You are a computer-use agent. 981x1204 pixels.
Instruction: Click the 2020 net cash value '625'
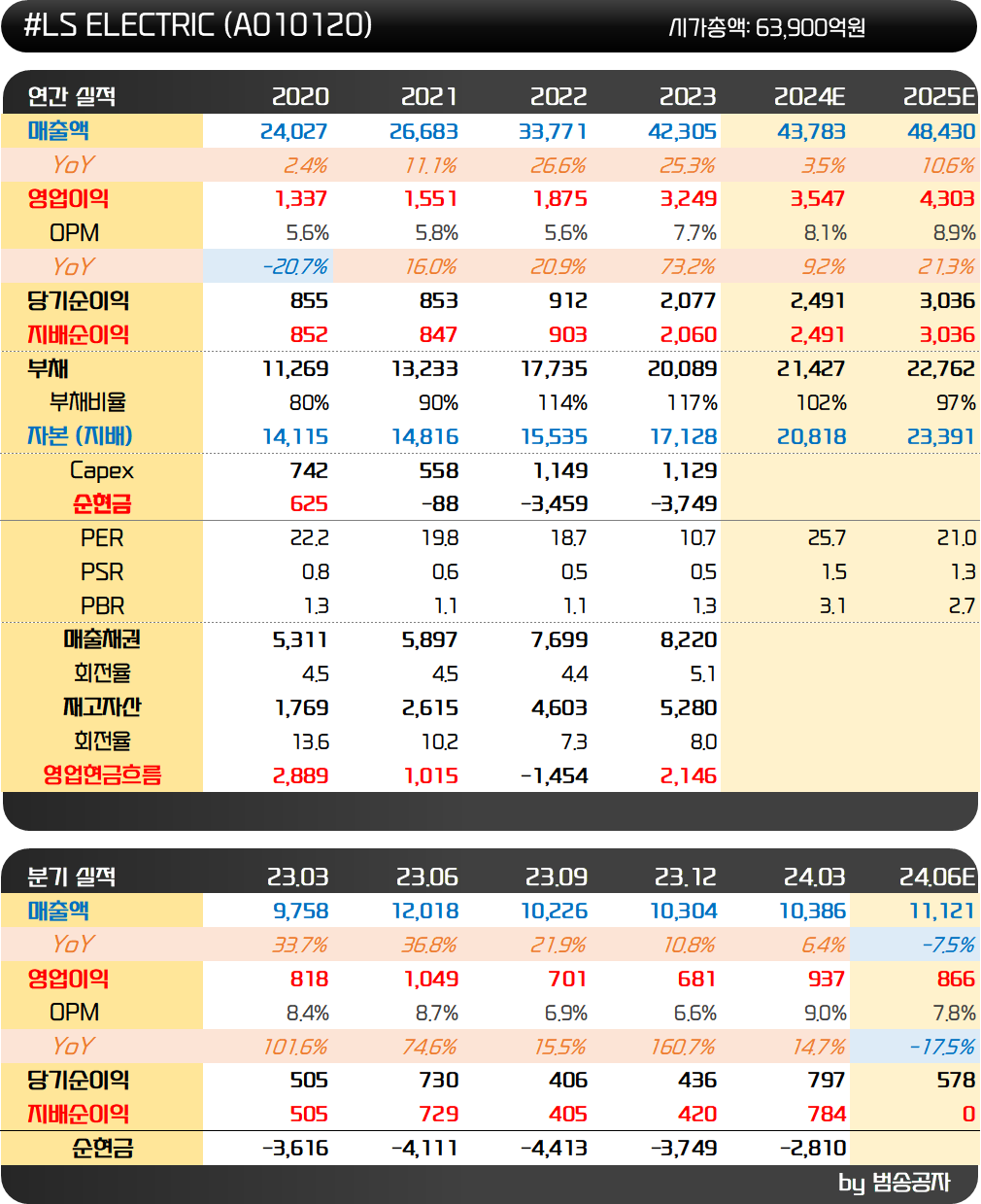click(x=309, y=503)
